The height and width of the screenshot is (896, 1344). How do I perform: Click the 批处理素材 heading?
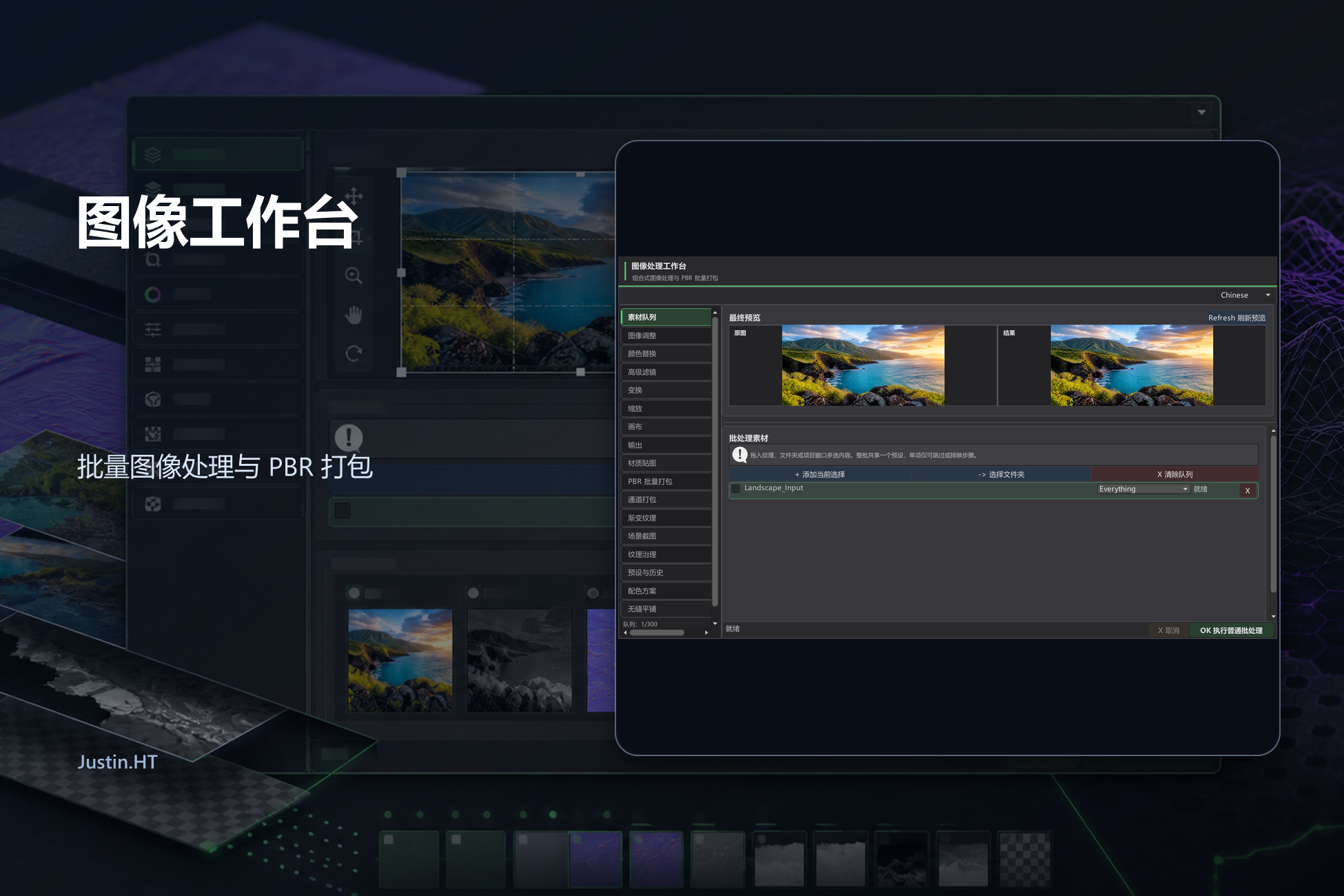749,438
